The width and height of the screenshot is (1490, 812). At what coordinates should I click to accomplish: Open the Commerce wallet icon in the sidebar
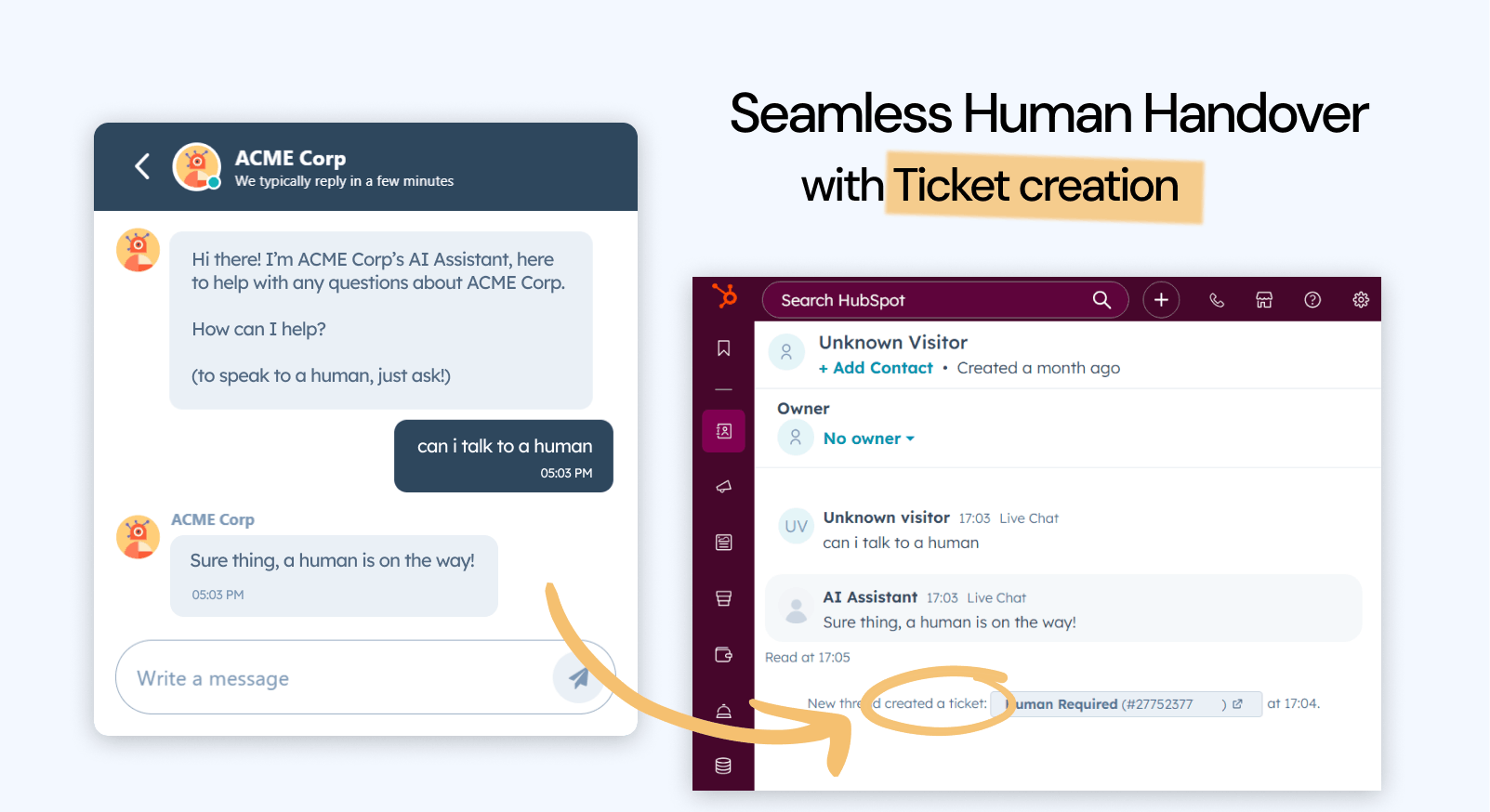pos(724,654)
